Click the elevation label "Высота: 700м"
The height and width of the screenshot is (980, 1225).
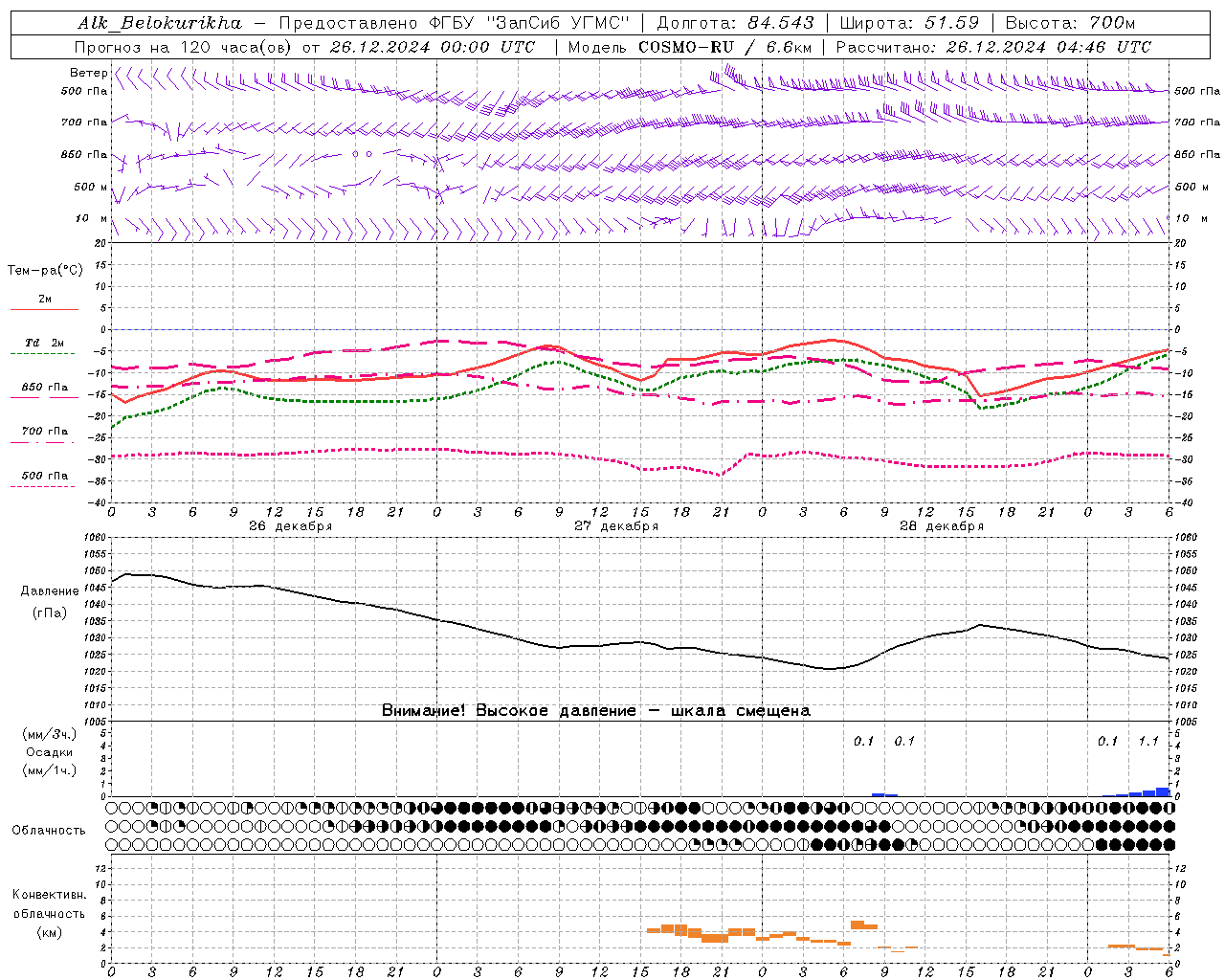pyautogui.click(x=1070, y=23)
